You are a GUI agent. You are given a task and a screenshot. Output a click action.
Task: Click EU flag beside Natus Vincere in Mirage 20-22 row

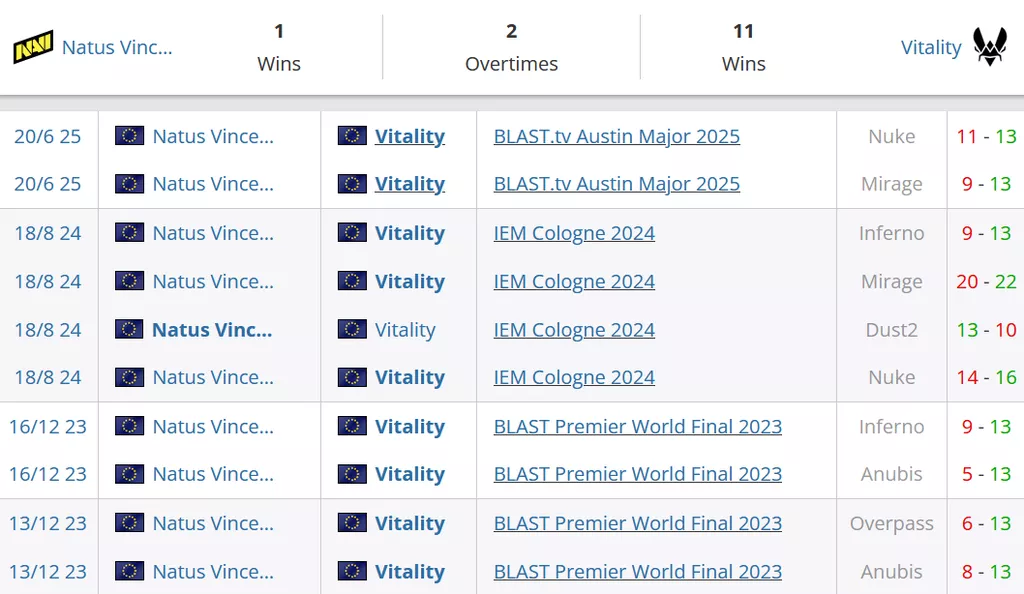tap(129, 281)
